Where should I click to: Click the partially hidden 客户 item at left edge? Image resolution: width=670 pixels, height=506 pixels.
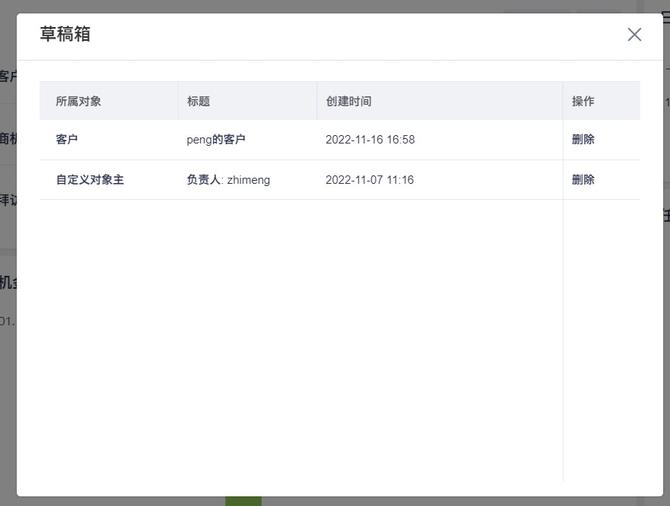(x=8, y=77)
